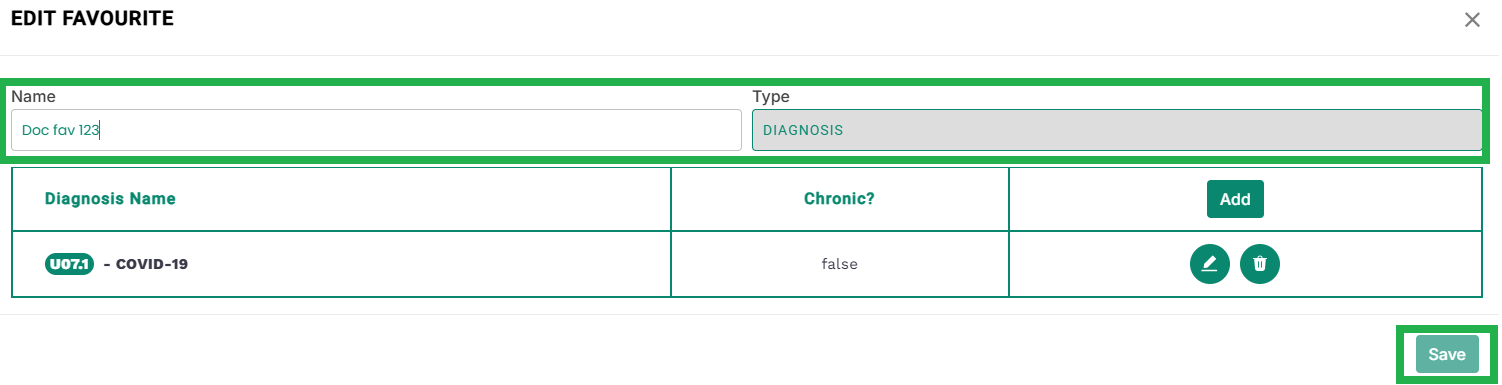Save the favourite changes
Viewport: 1502px width, 385px height.
1447,354
